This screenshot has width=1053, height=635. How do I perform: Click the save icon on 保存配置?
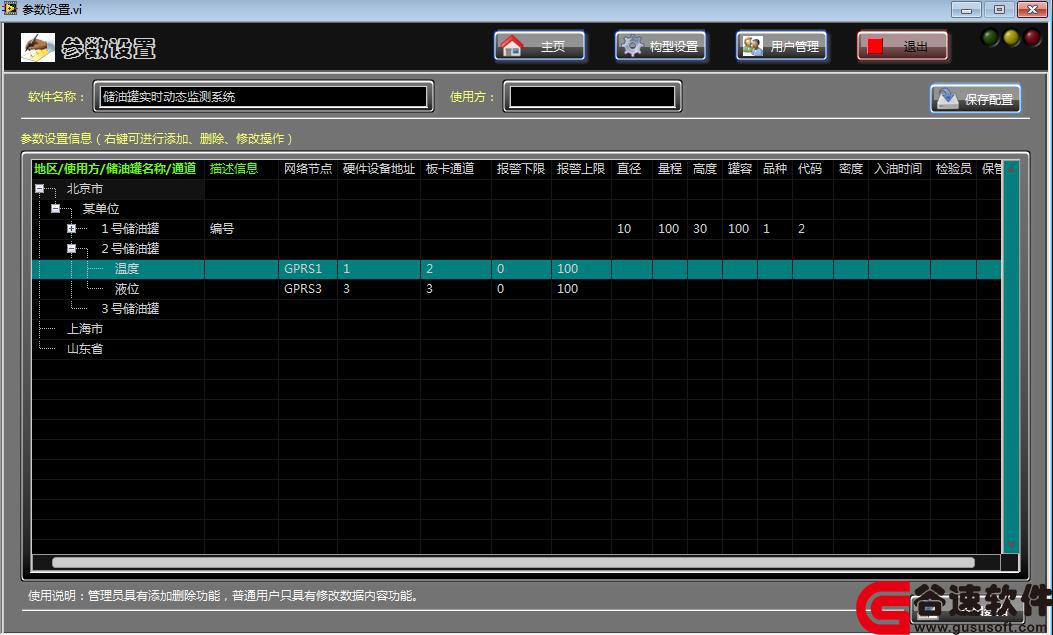(948, 99)
